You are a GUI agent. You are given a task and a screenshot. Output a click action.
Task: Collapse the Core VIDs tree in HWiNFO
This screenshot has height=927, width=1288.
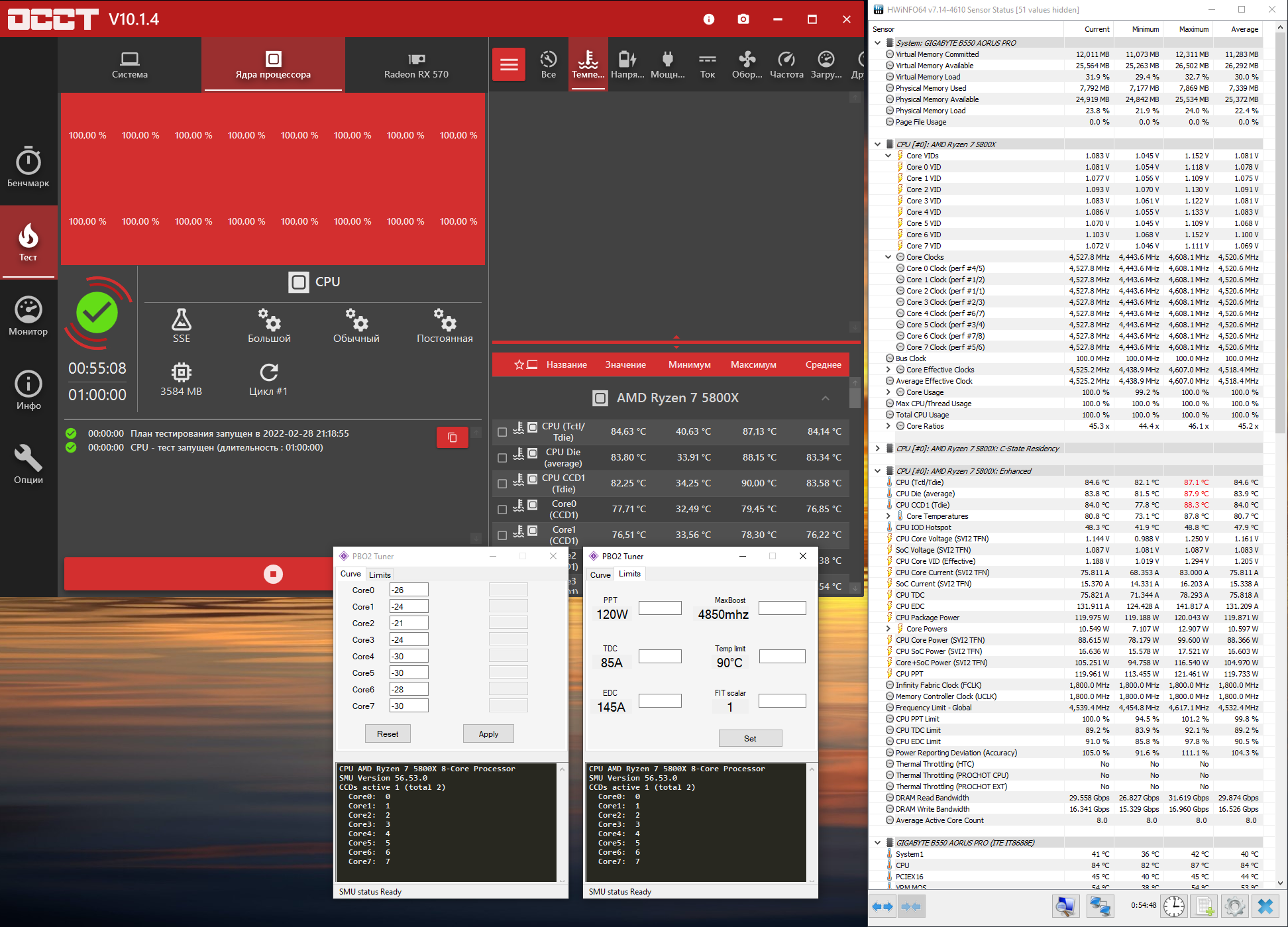tap(888, 156)
